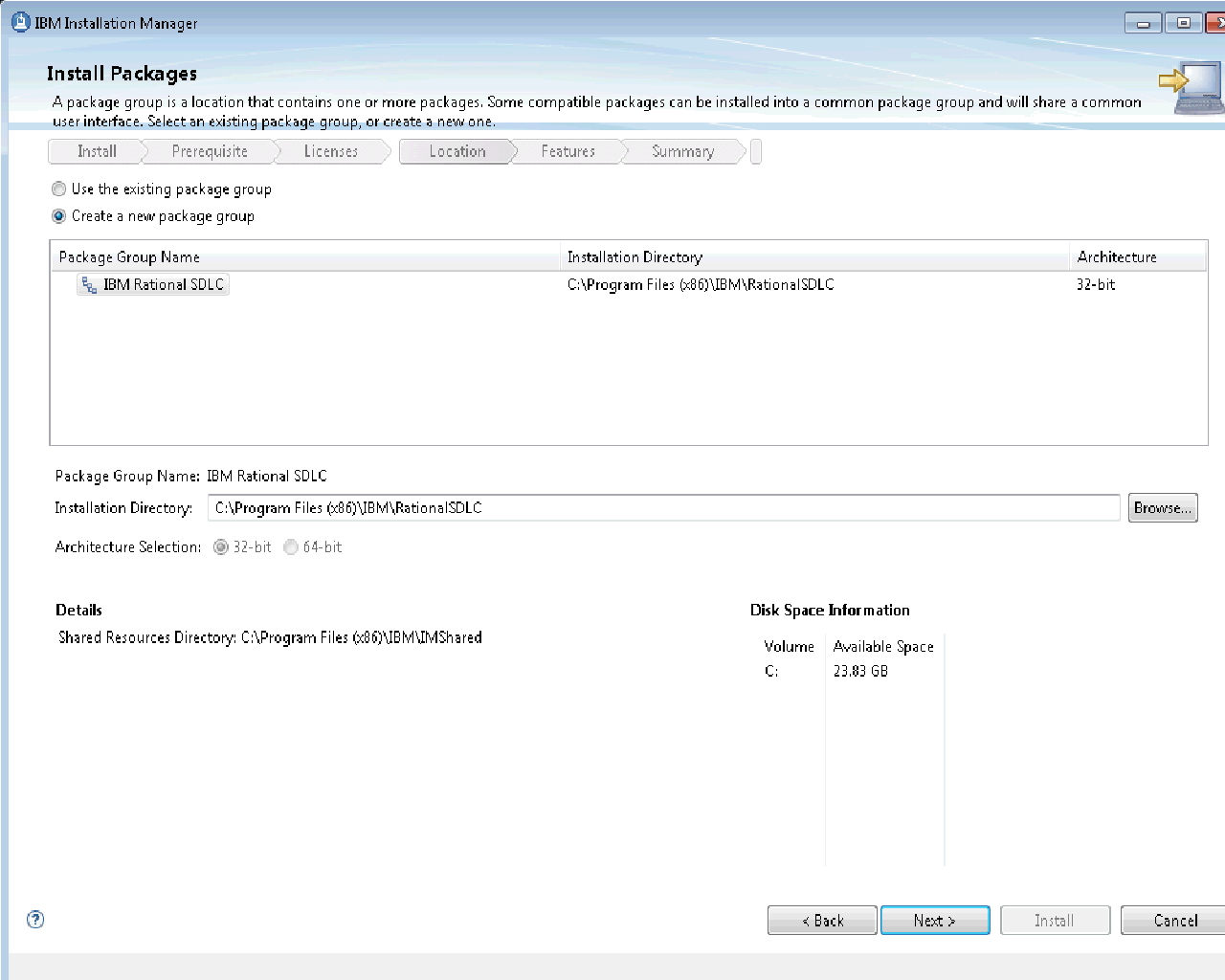
Task: Click the Architecture column header
Action: pyautogui.click(x=1137, y=257)
